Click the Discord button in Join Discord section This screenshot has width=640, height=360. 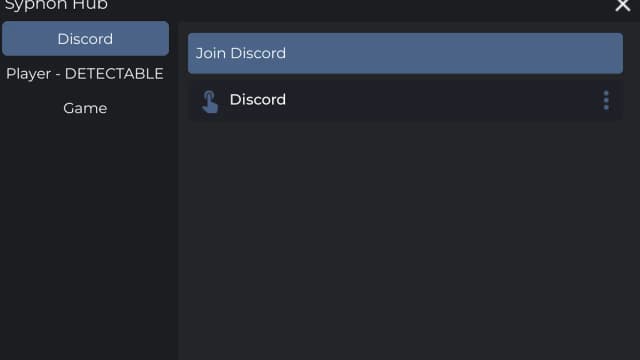point(405,100)
